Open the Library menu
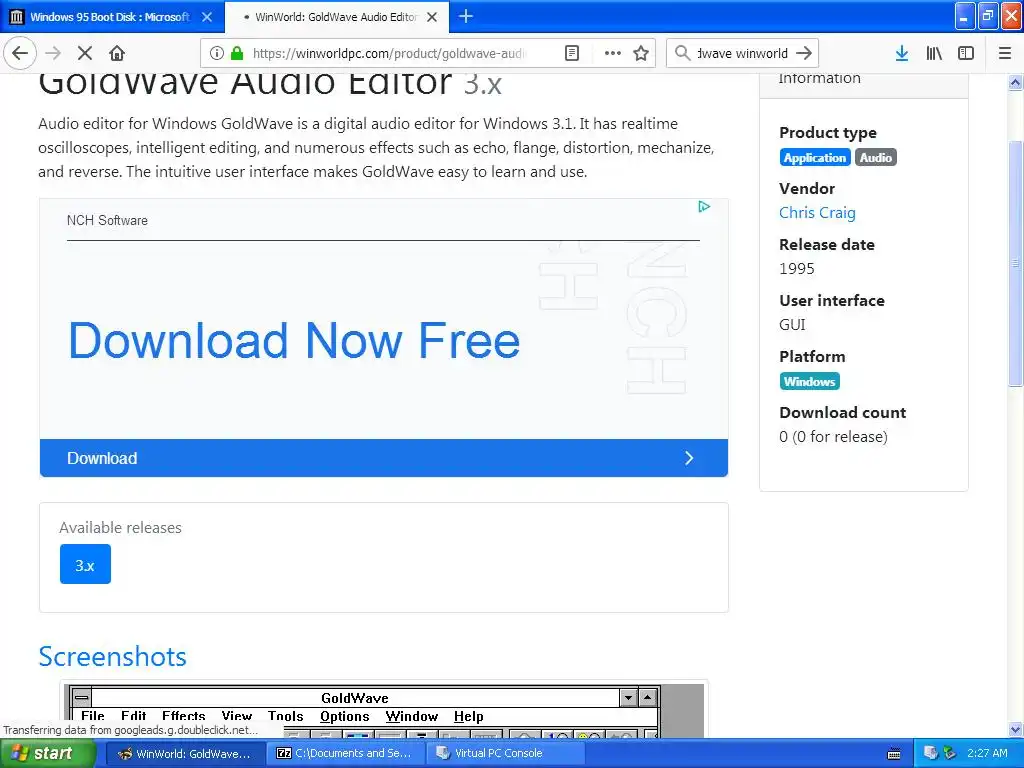Viewport: 1024px width, 768px height. (x=934, y=53)
